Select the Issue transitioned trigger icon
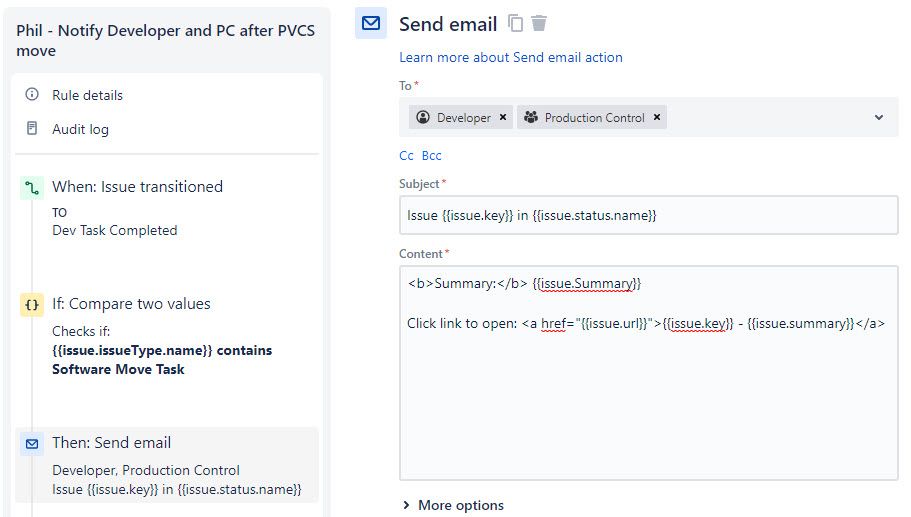 (x=32, y=187)
